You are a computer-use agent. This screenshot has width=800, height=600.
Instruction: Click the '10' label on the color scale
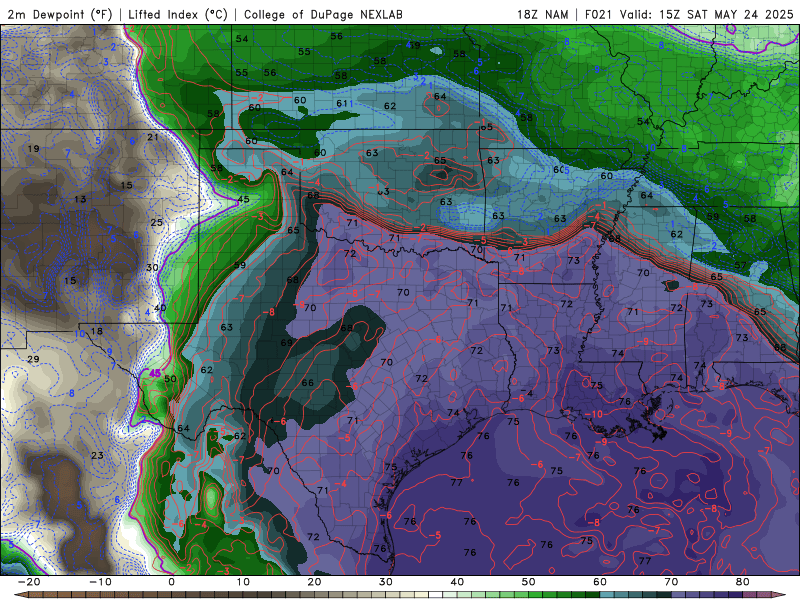[243, 582]
